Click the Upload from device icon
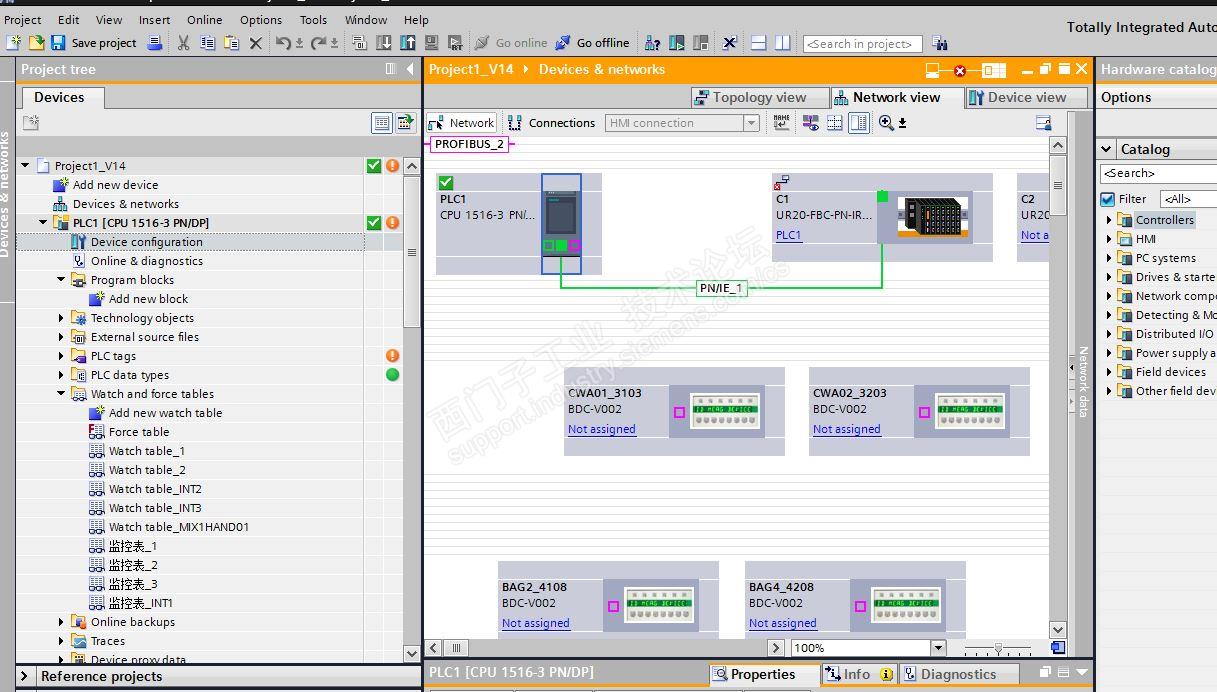Screen dimensions: 1217x692 point(408,43)
